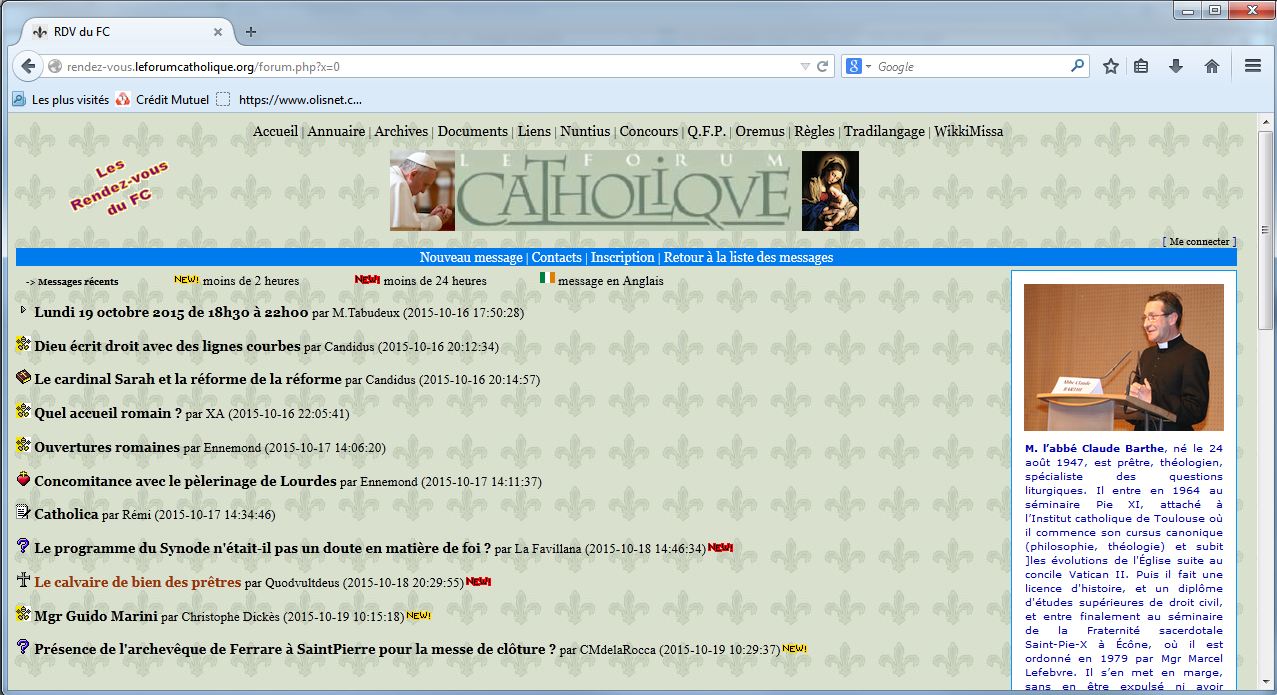This screenshot has width=1277, height=695.
Task: Click the abbé Claude Barthe photo
Action: [x=1123, y=357]
